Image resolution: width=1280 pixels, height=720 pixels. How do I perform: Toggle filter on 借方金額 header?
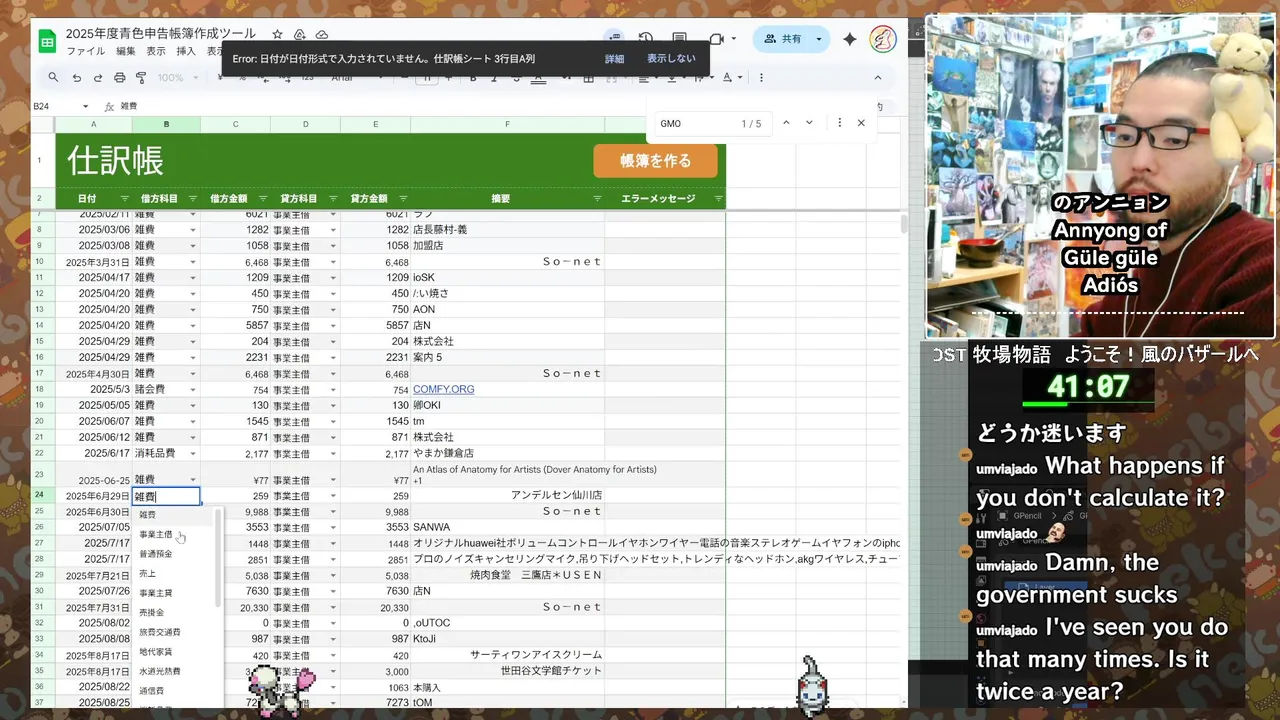[x=263, y=199]
